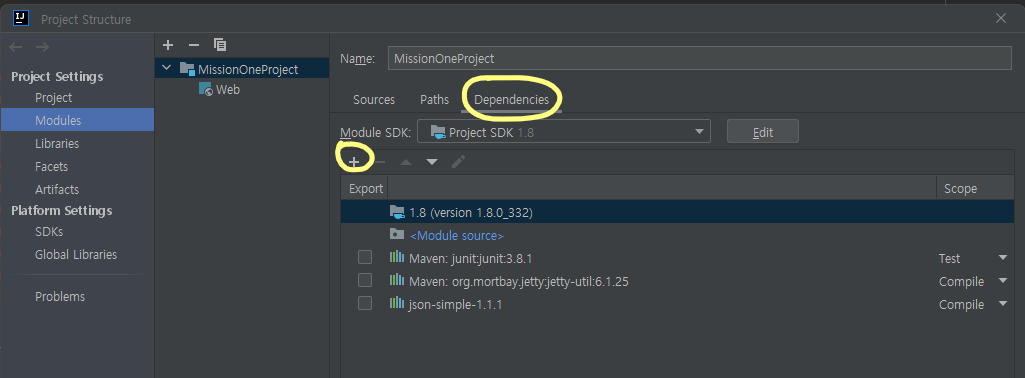Click the MissionOneProject module folder icon
Screen dimensions: 1025x378
[187, 69]
